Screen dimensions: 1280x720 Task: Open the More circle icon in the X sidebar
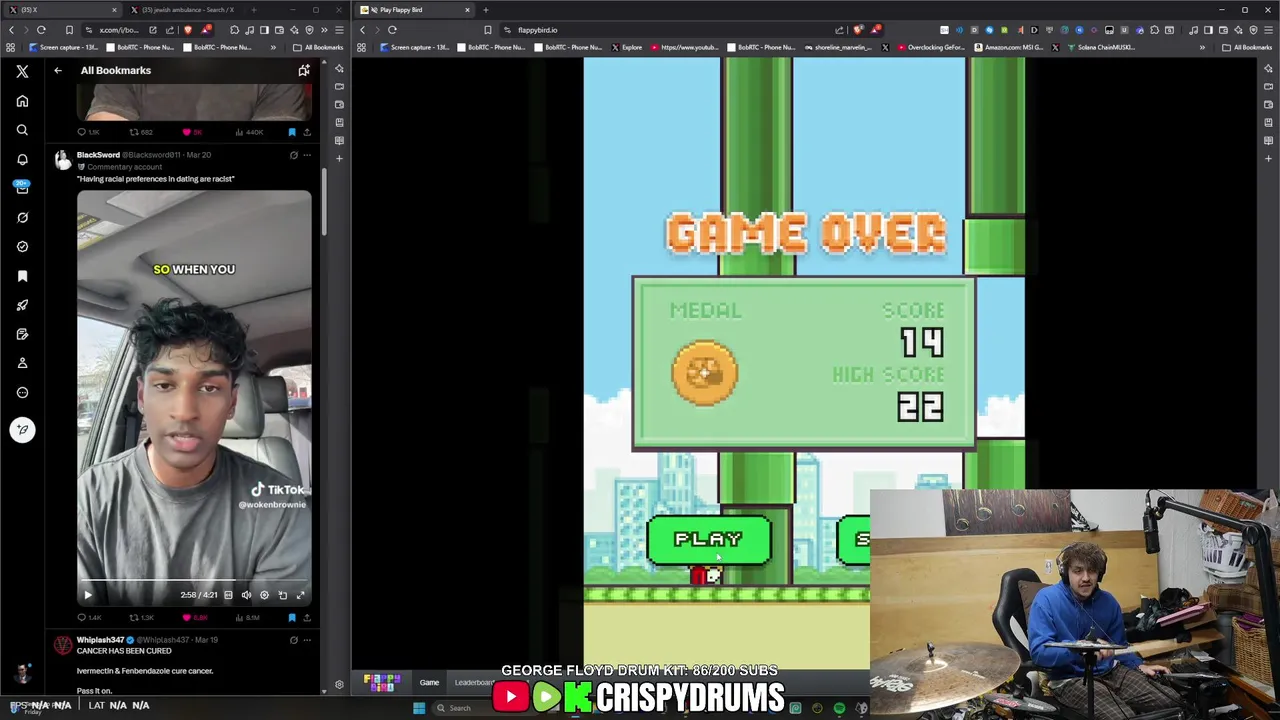tap(22, 392)
